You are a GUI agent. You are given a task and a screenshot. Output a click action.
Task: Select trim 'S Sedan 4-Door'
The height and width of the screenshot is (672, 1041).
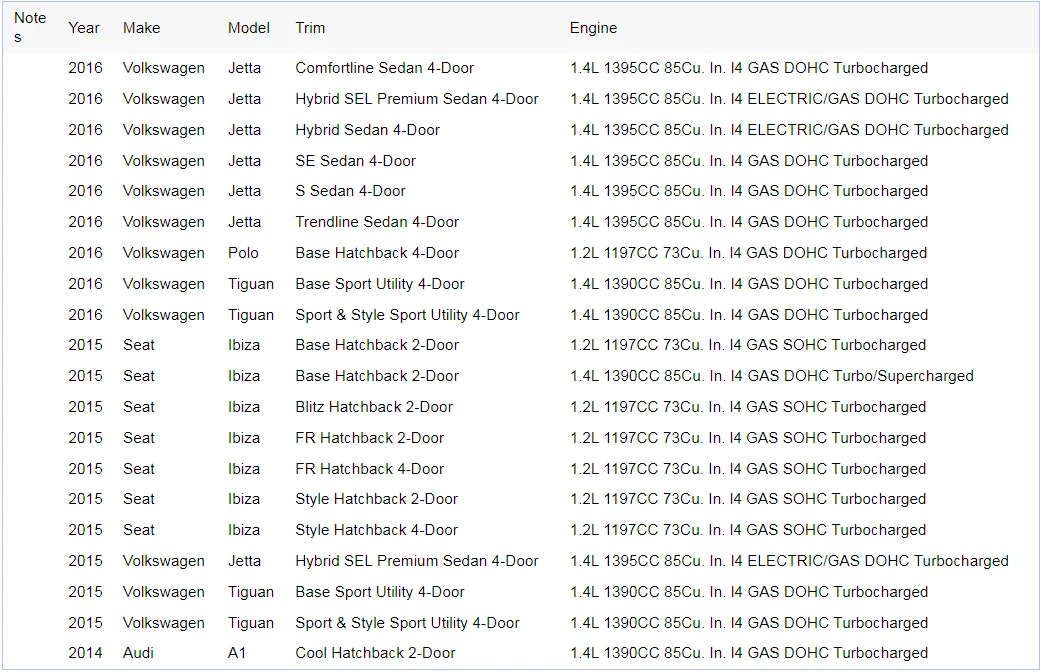click(350, 191)
